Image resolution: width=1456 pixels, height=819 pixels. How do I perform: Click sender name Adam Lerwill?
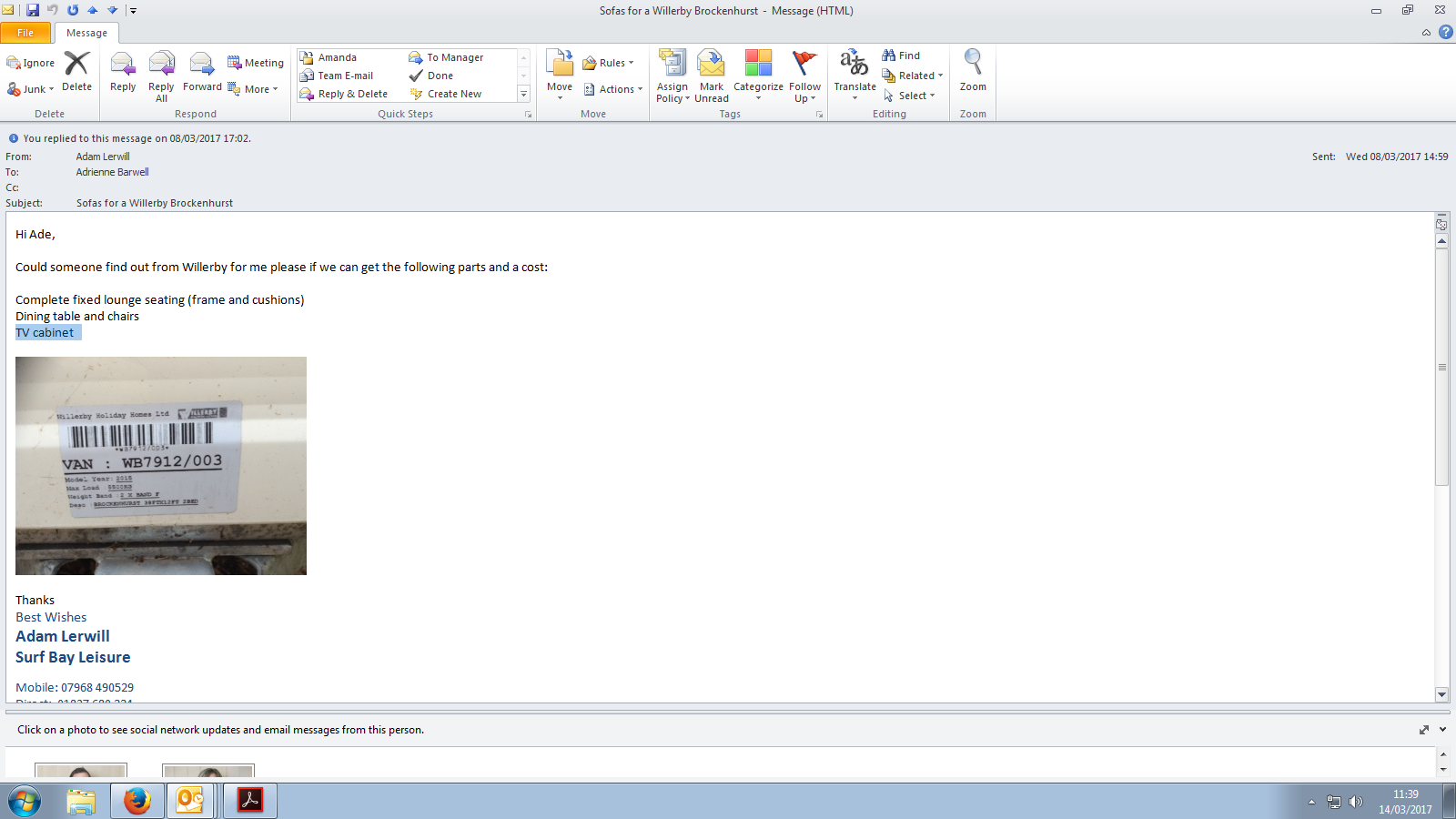103,157
